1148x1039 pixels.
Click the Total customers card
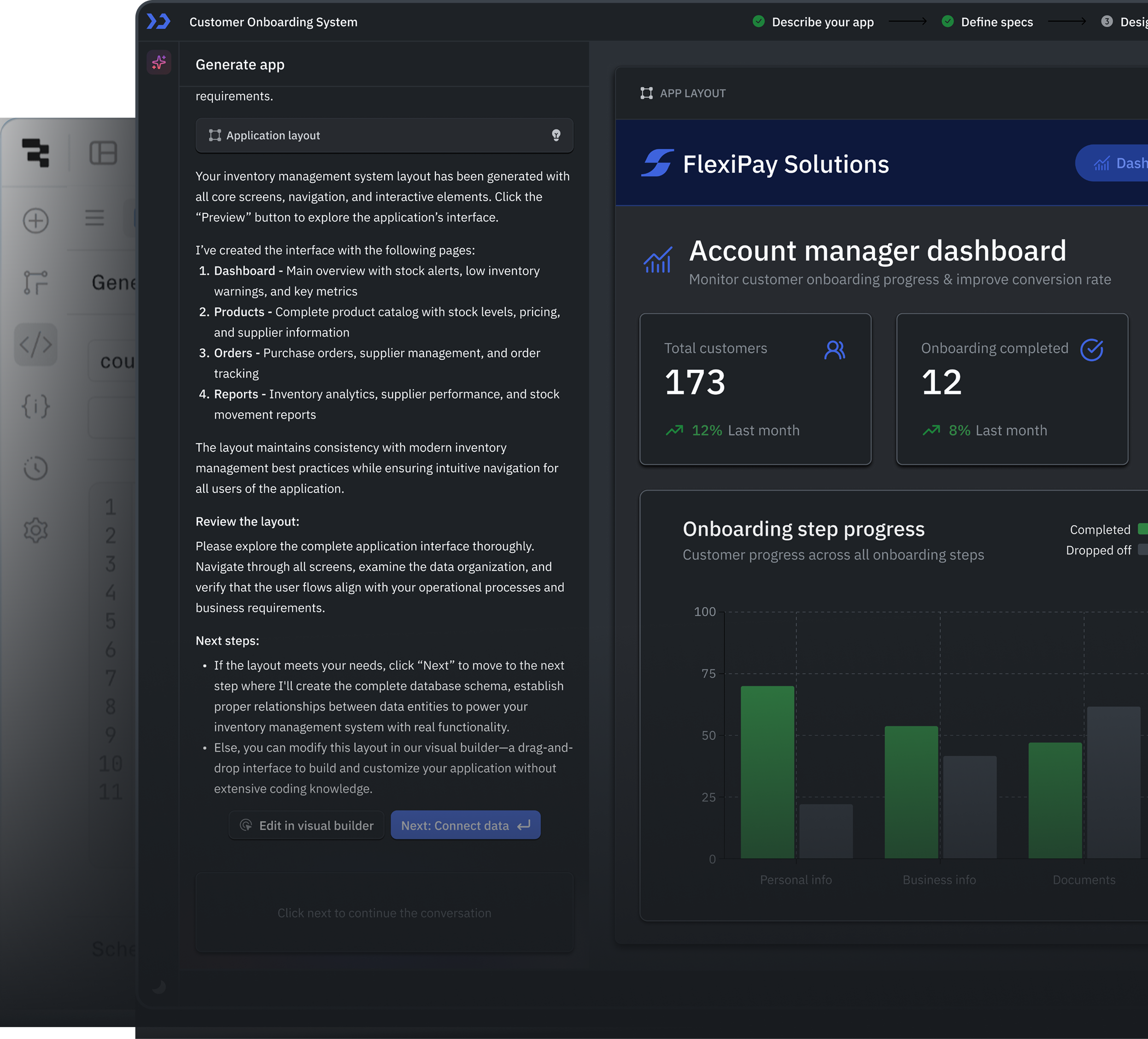point(755,389)
